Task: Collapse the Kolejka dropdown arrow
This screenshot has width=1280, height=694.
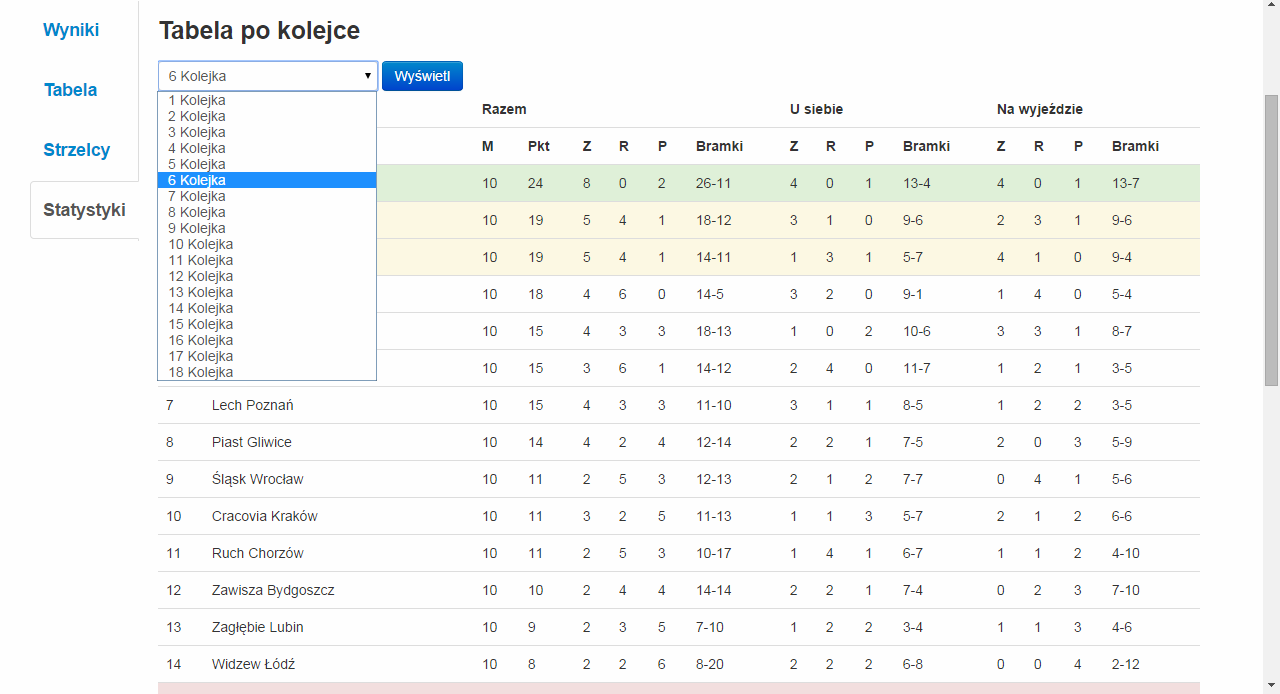Action: [368, 76]
